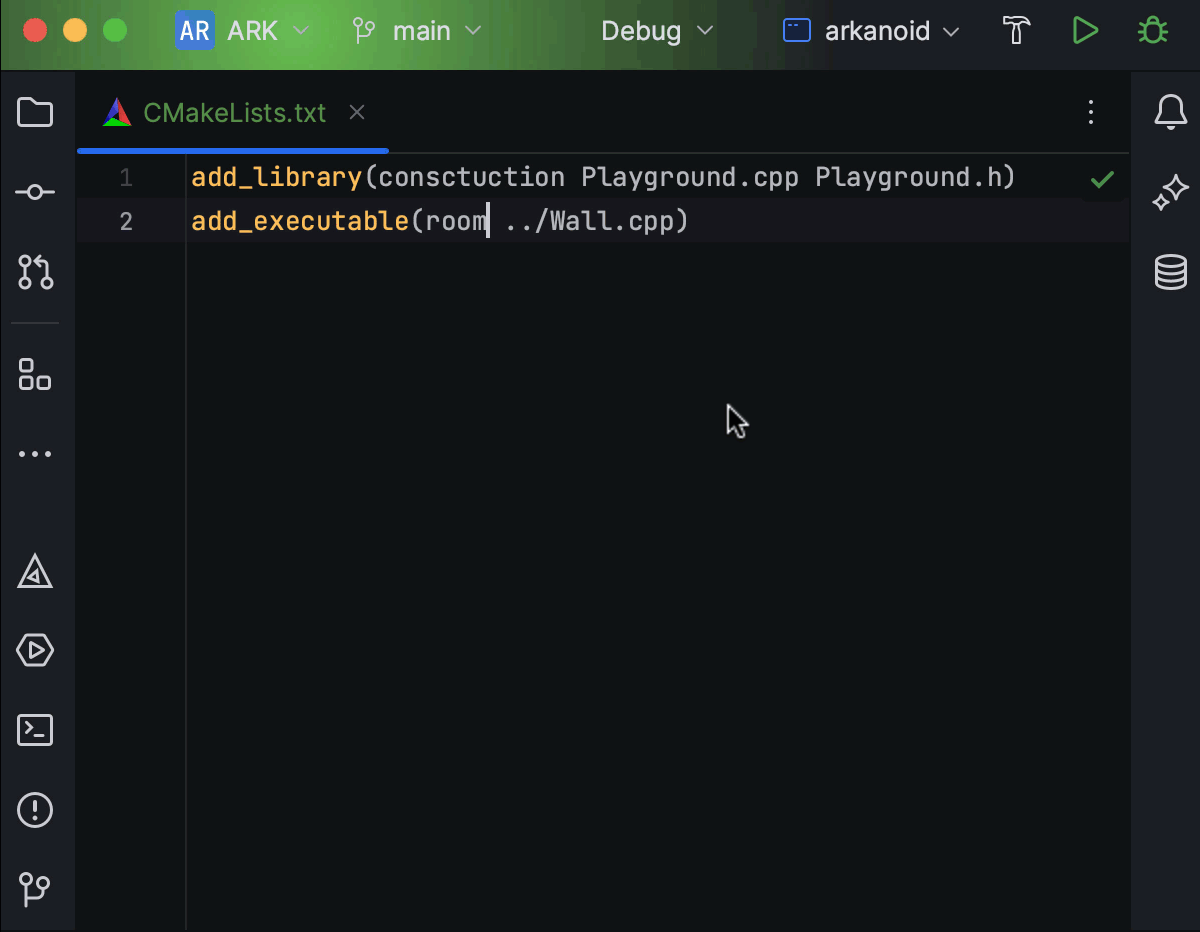Open the Version Control tool window

coord(35,890)
